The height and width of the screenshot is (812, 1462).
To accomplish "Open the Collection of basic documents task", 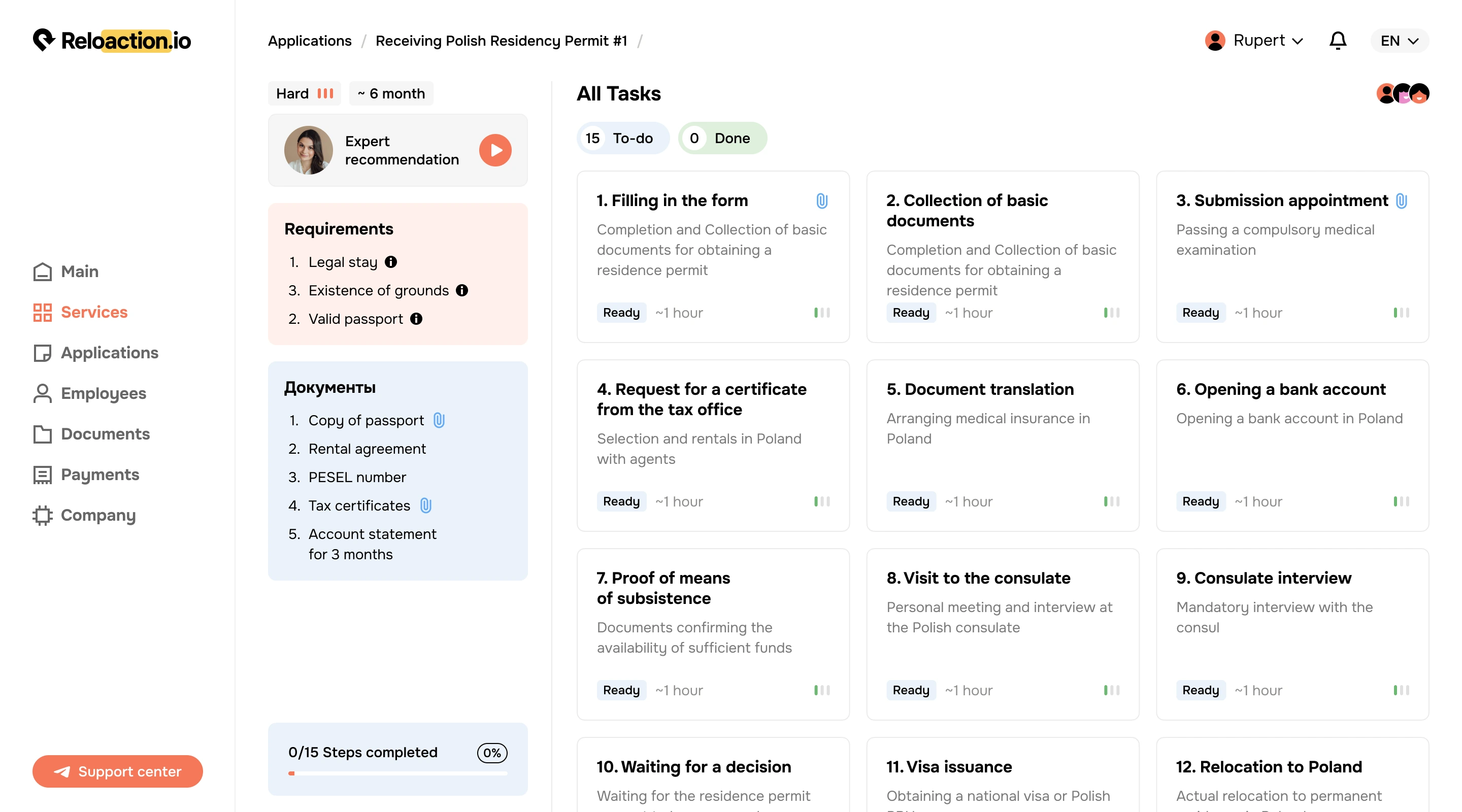I will coord(1003,256).
